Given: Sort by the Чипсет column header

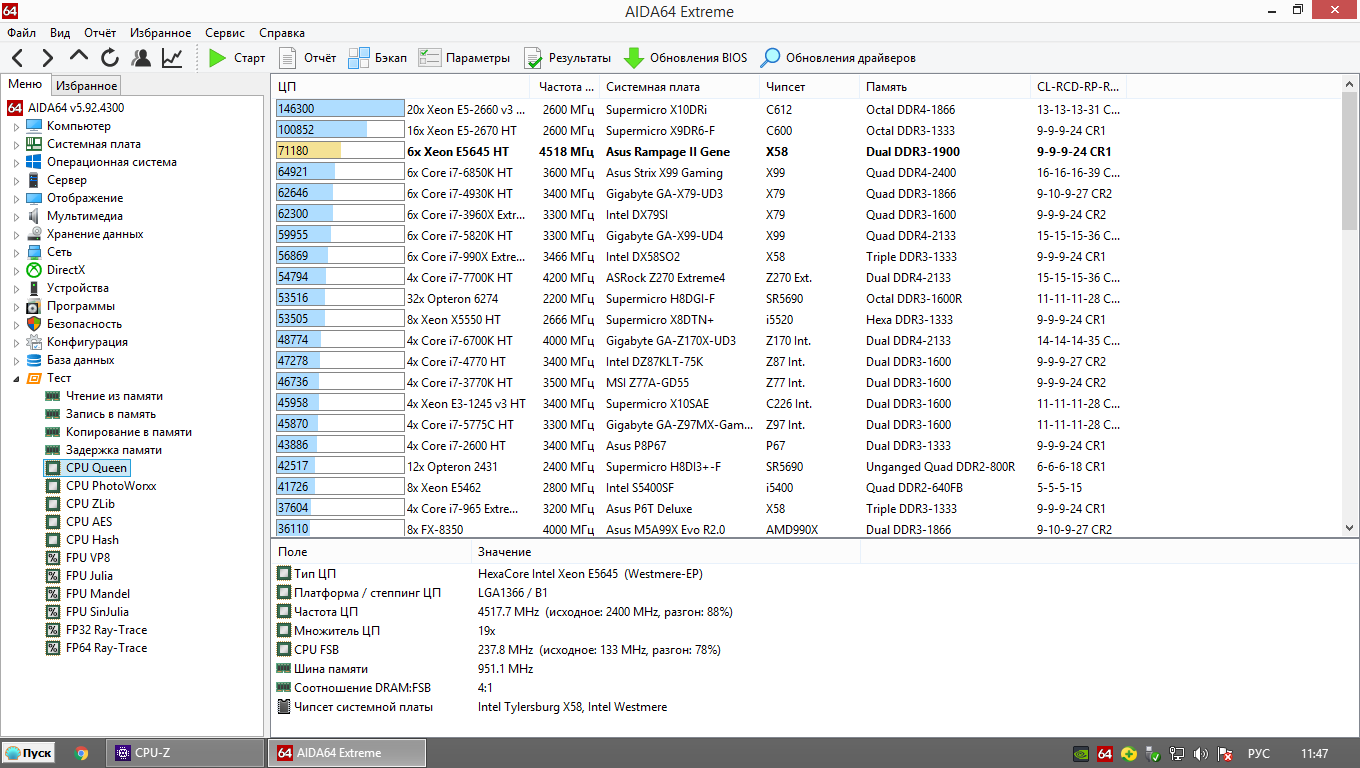Looking at the screenshot, I should tap(810, 87).
